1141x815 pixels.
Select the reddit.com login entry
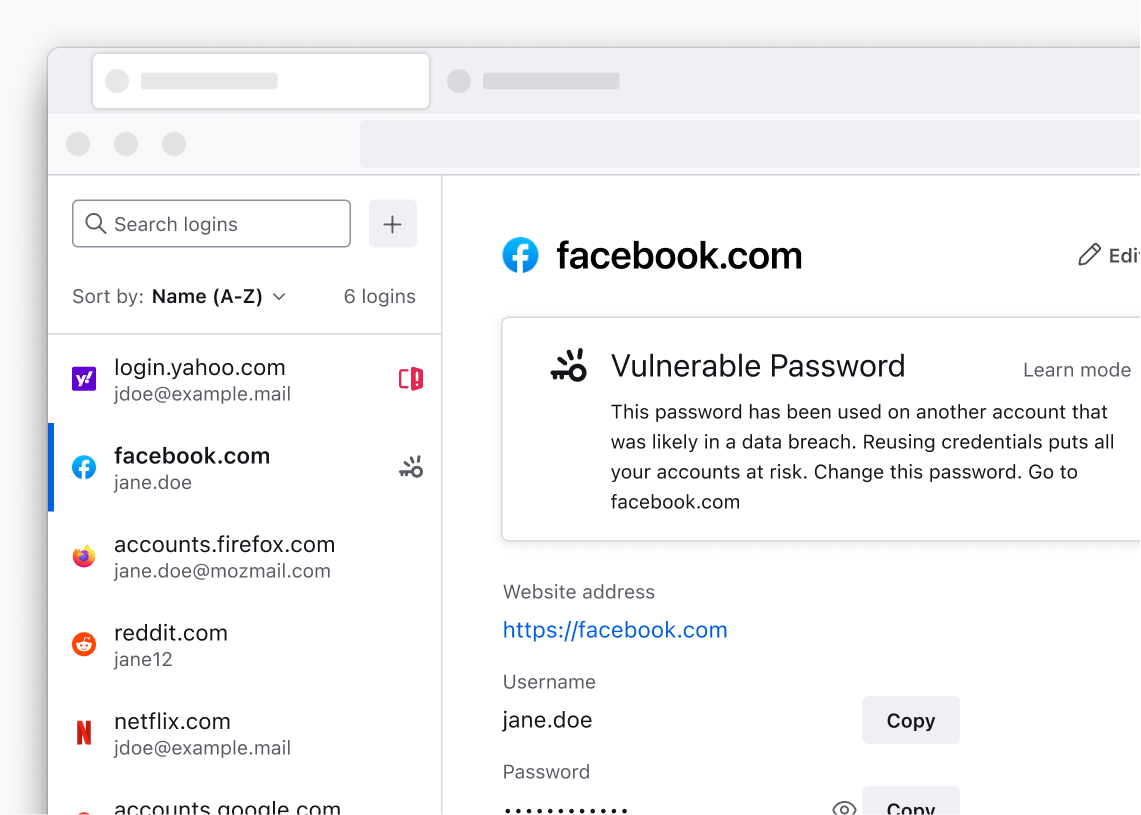[200, 645]
